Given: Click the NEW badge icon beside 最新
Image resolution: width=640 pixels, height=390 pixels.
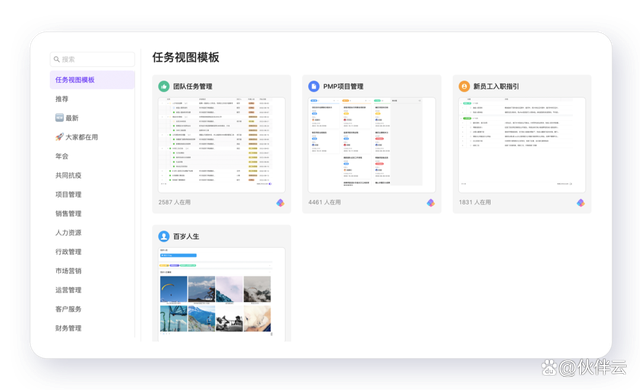Looking at the screenshot, I should [60, 117].
